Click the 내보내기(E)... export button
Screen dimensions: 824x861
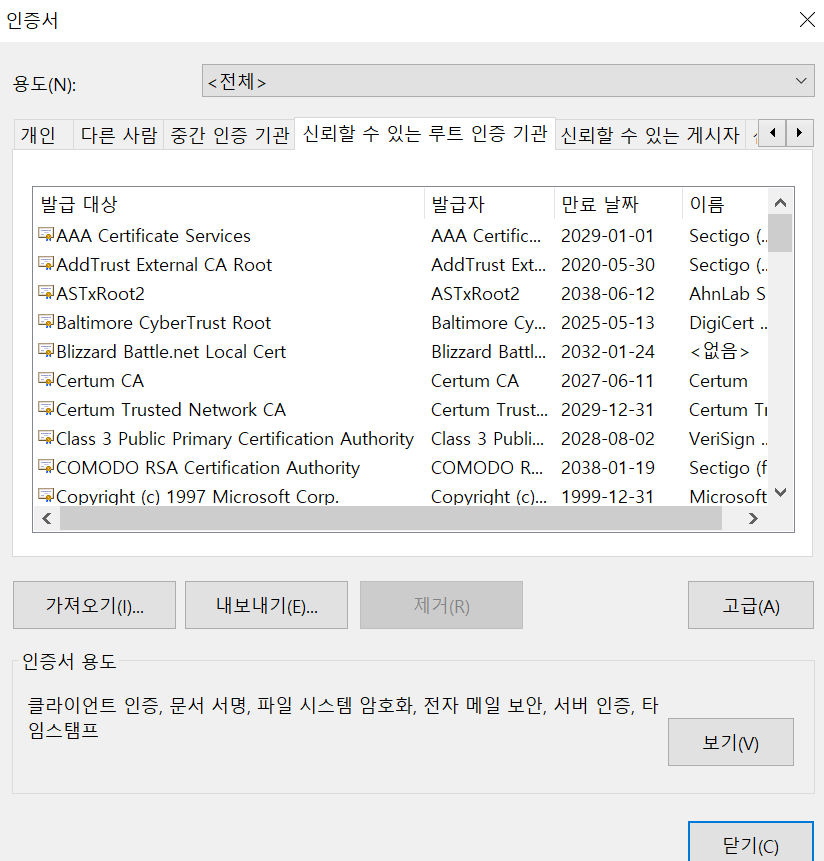coord(266,605)
